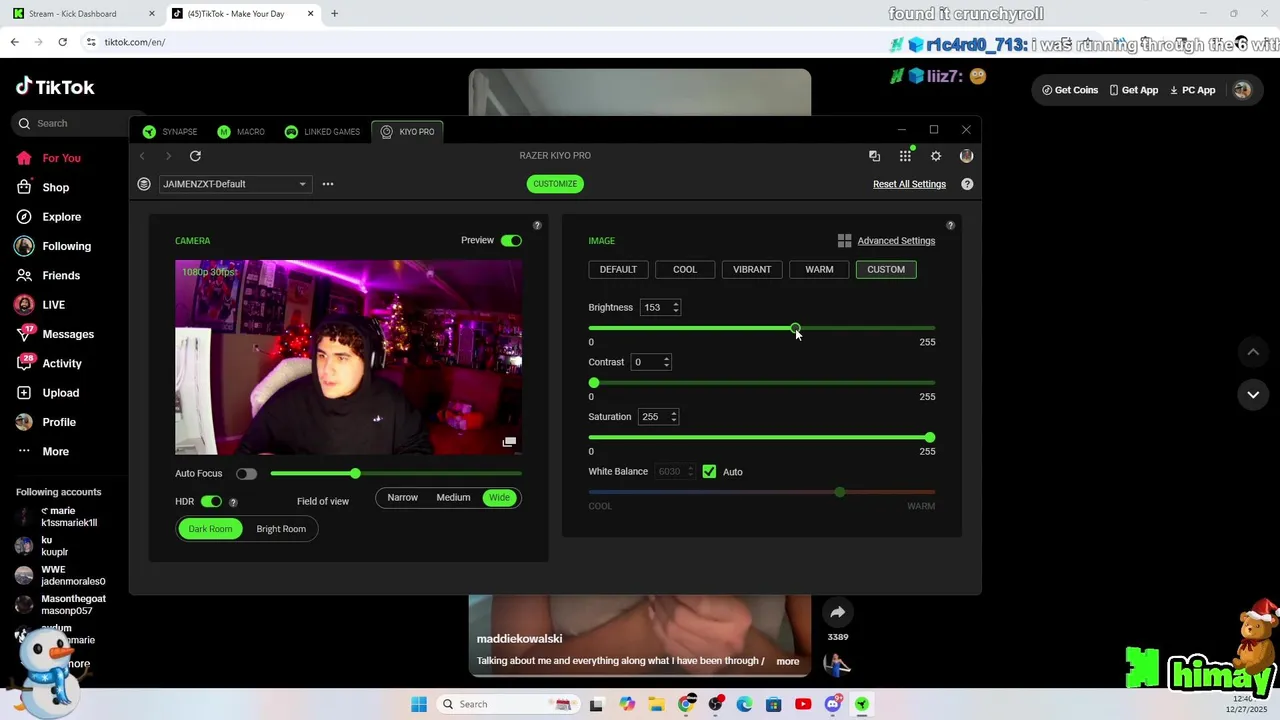Expand the video caption with more
Screen dimensions: 1280x720
point(788,662)
